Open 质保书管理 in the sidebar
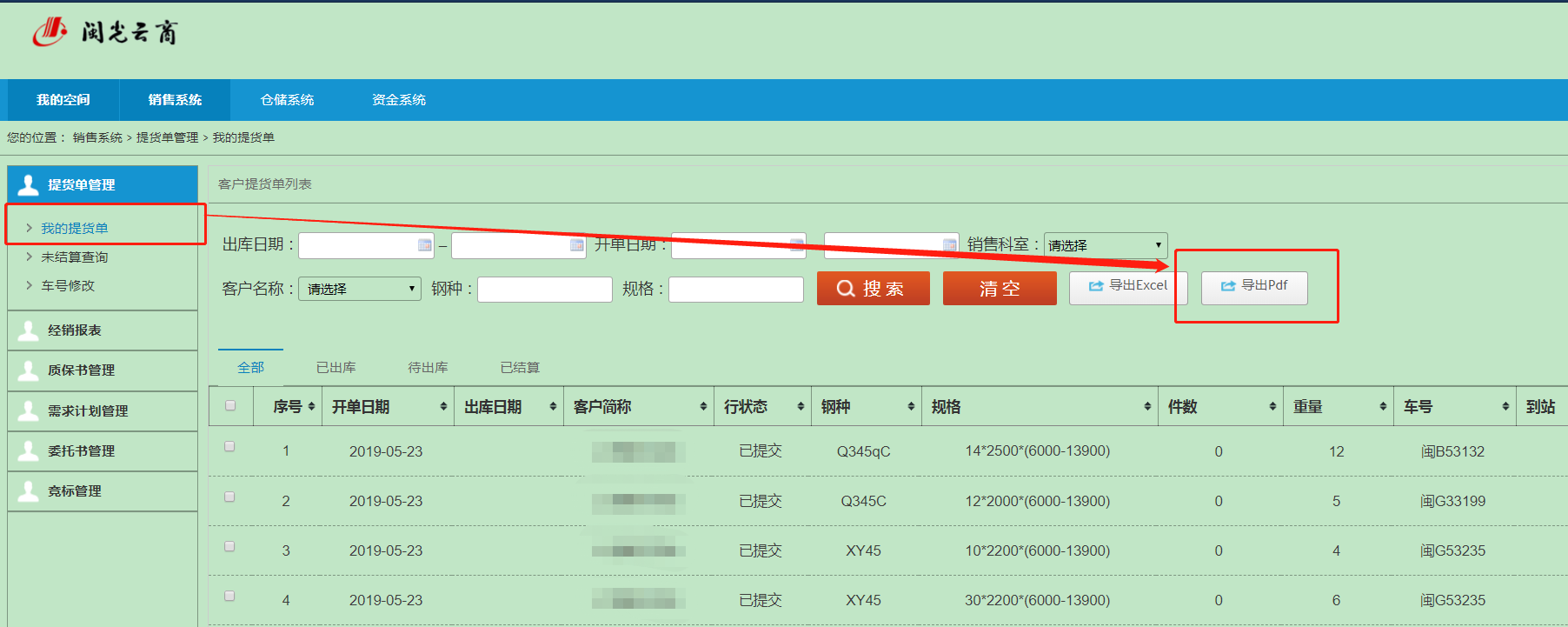1568x627 pixels. (81, 370)
